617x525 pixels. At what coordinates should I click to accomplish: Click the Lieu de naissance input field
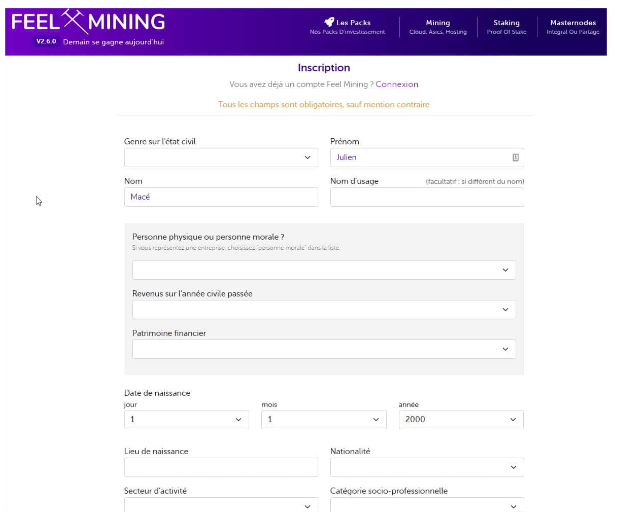[x=221, y=467]
